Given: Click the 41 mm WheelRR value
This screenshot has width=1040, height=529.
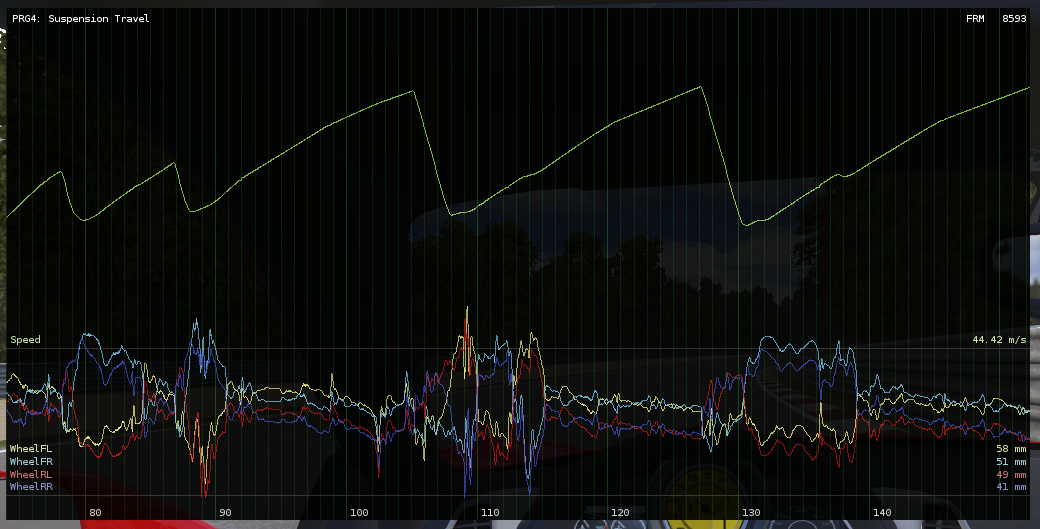Looking at the screenshot, I should 1011,486.
